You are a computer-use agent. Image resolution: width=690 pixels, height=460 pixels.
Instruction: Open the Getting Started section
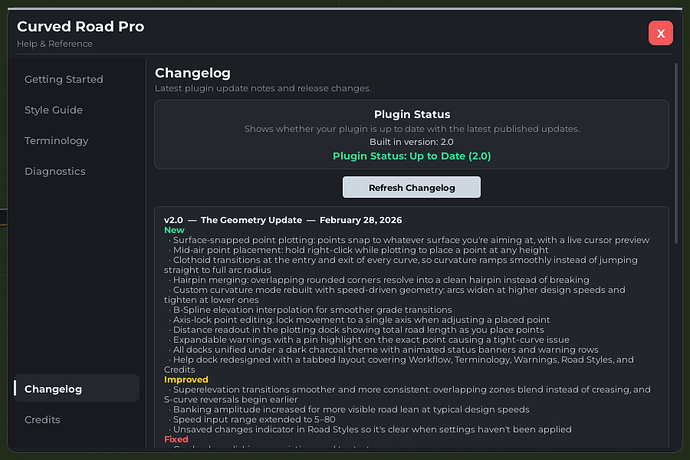[64, 79]
